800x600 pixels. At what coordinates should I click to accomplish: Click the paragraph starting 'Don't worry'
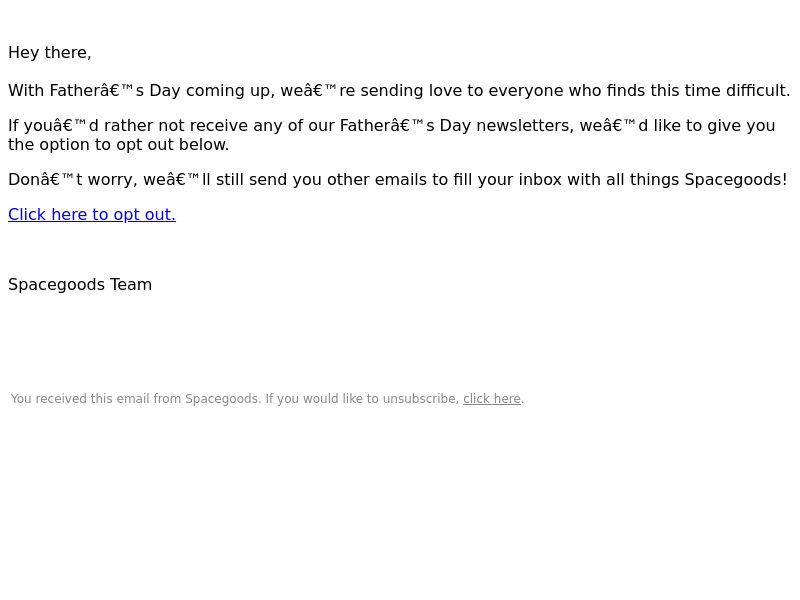[x=398, y=180]
